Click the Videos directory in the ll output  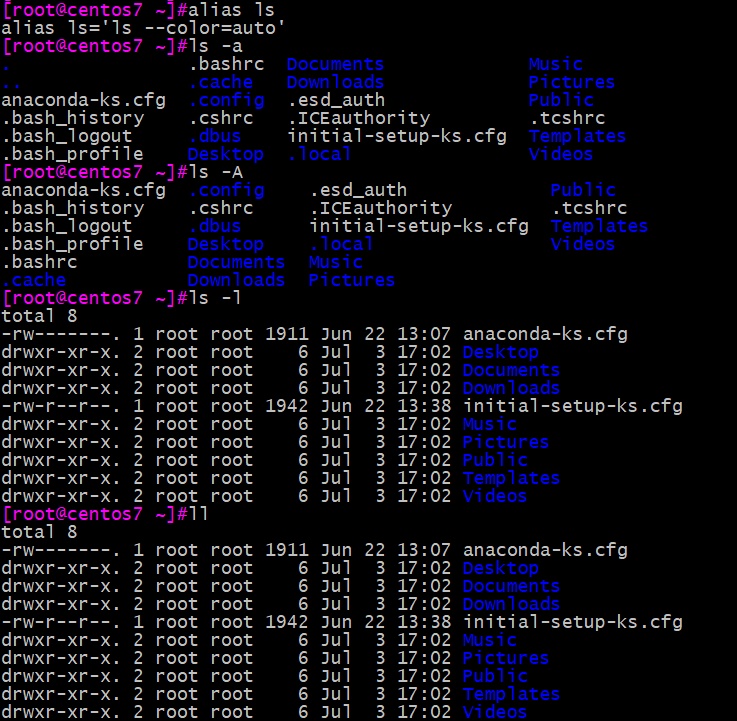[495, 712]
